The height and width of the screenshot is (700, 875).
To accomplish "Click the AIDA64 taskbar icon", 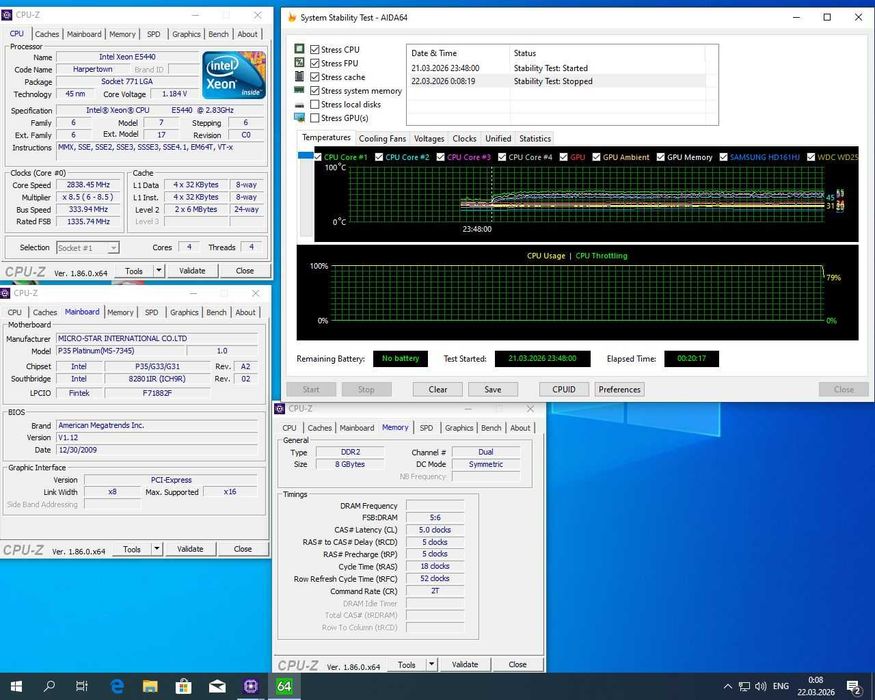I will tap(284, 686).
